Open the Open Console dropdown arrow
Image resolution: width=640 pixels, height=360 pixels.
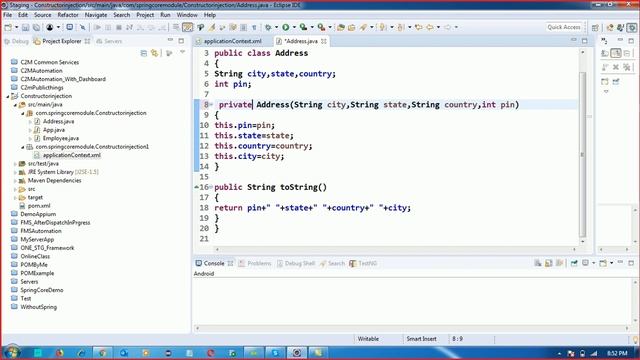point(611,263)
